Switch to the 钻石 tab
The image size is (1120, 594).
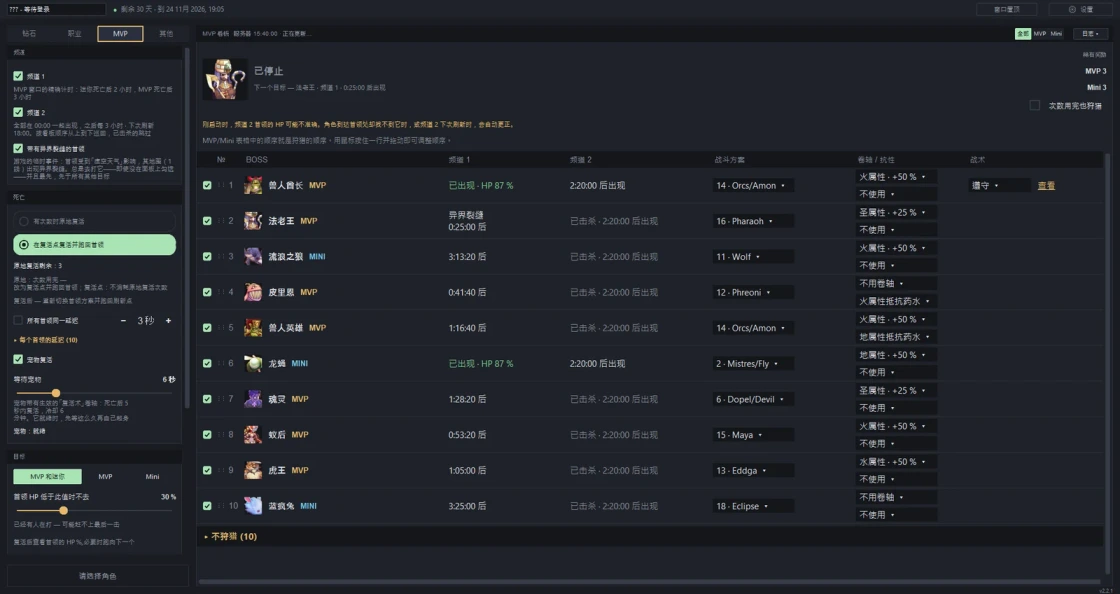click(29, 34)
